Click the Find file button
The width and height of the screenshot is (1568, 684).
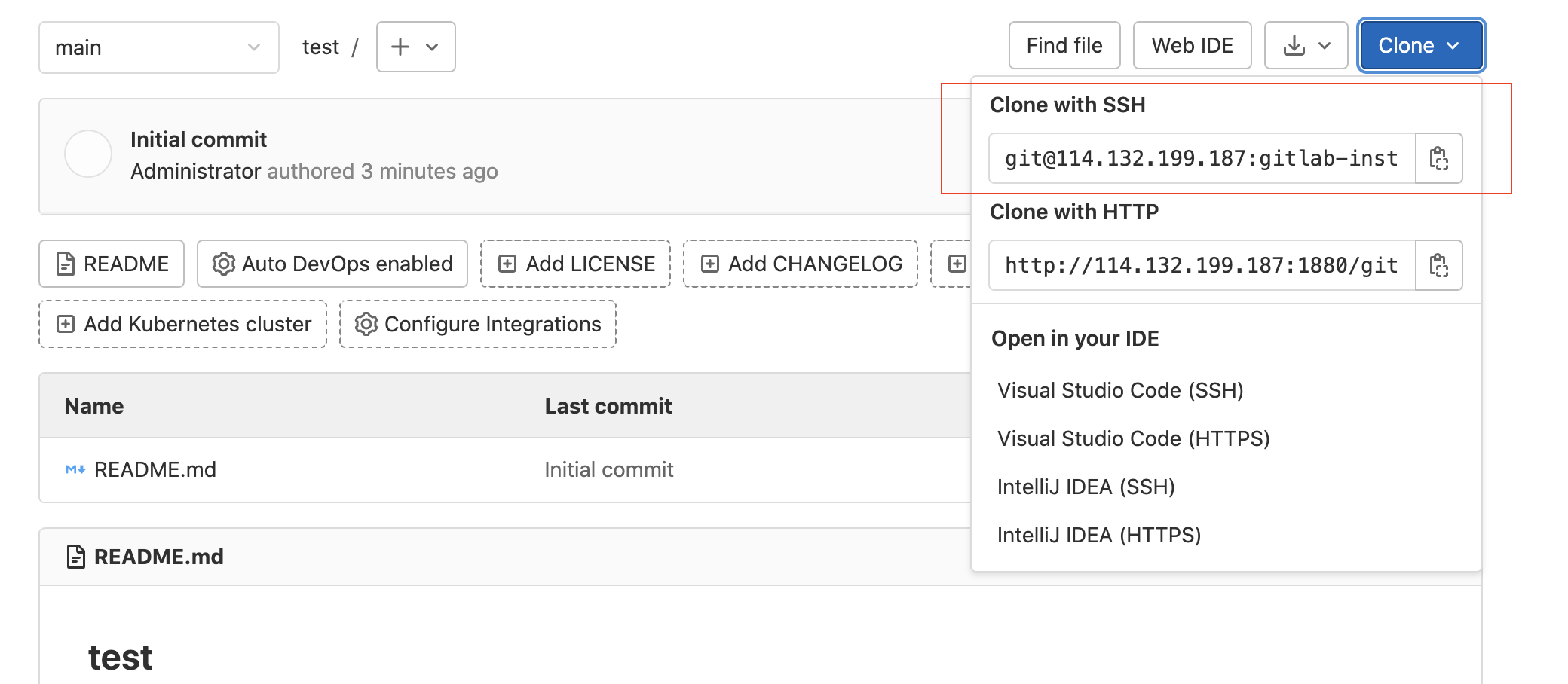pos(1064,46)
